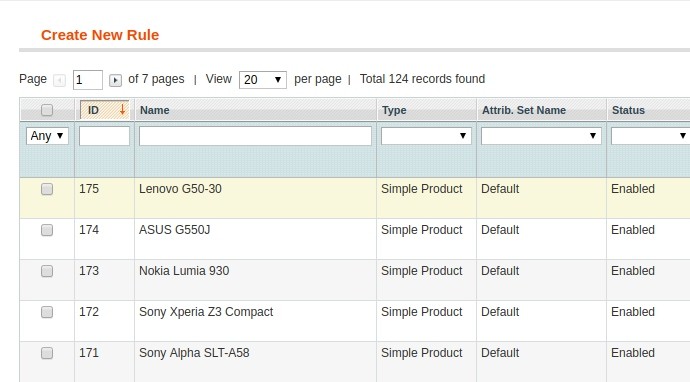The image size is (690, 382).
Task: Click the ID filter input field
Action: [x=104, y=136]
